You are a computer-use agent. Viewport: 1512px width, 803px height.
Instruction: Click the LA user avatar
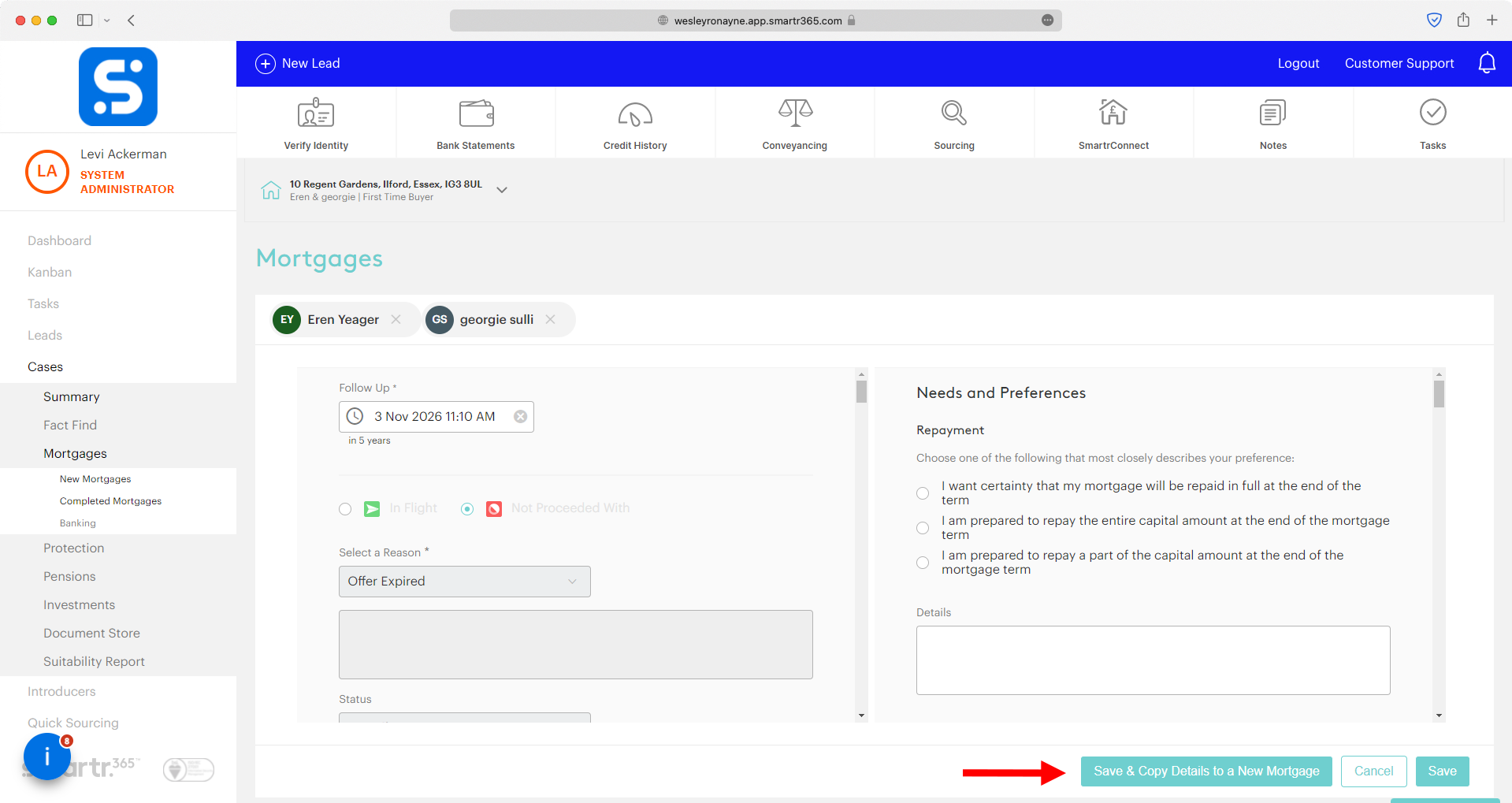(47, 172)
